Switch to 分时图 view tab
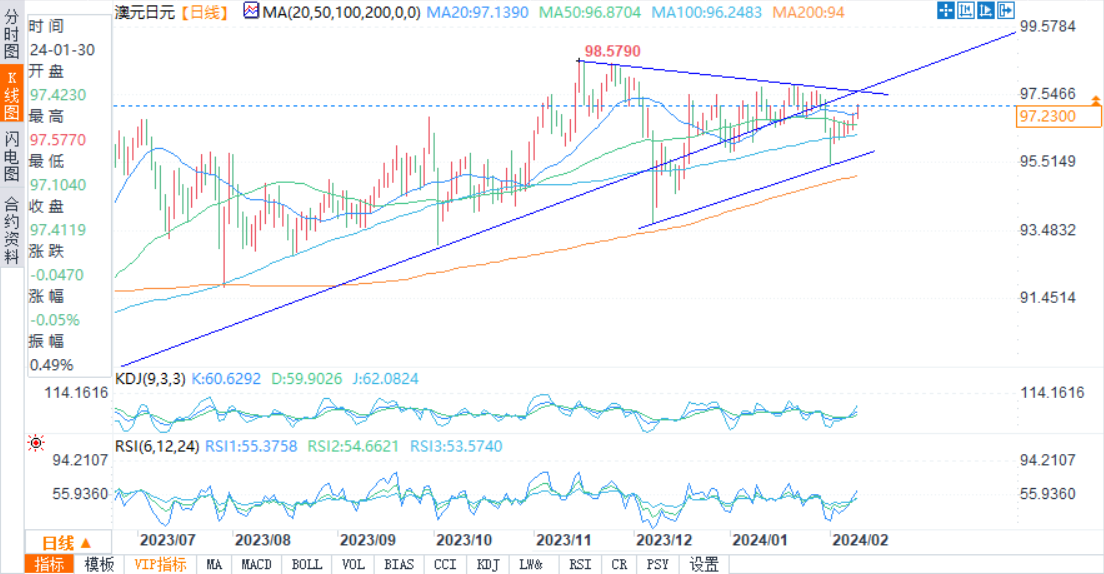 [12, 37]
